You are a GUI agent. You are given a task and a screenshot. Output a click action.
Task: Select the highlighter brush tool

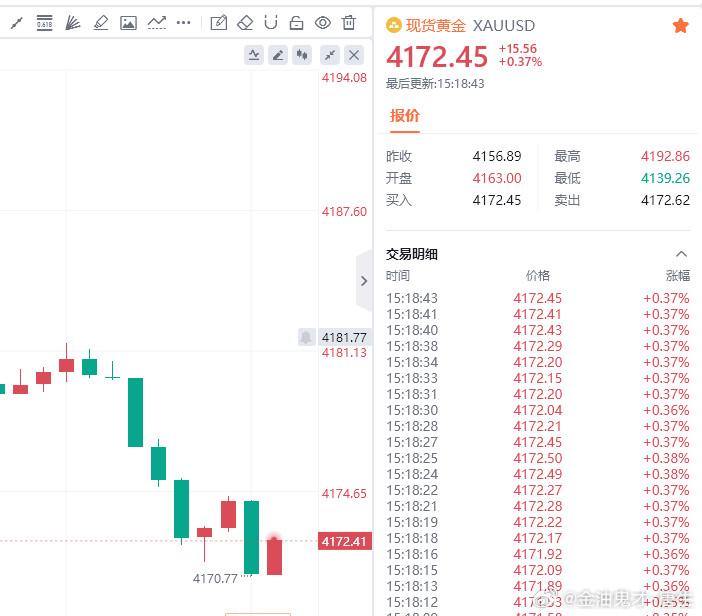(101, 22)
